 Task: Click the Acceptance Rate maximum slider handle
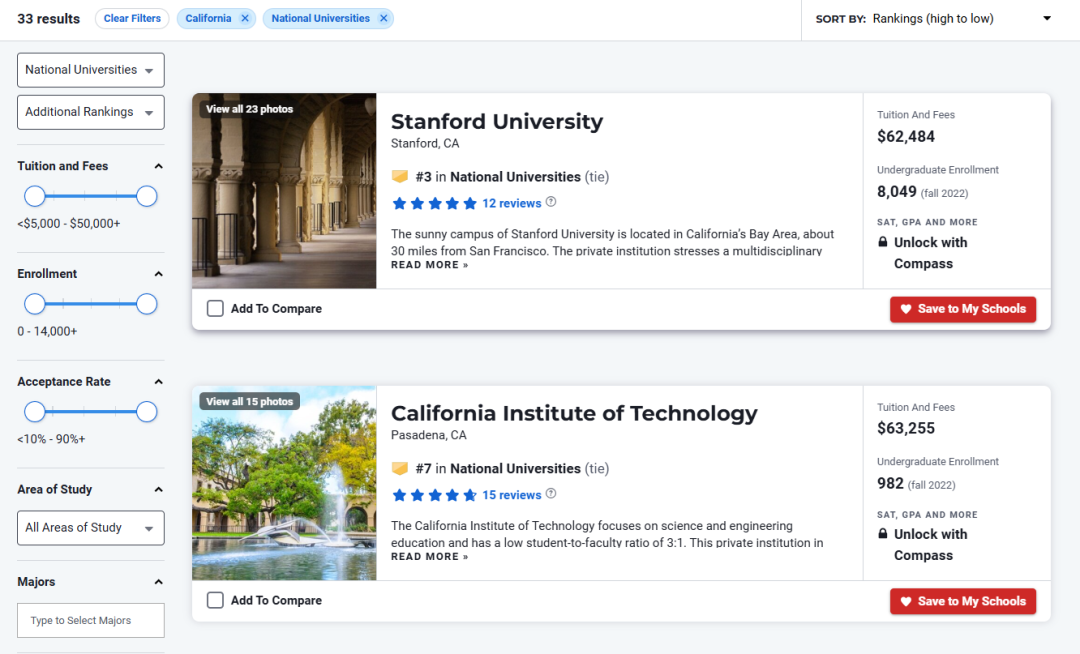click(146, 412)
